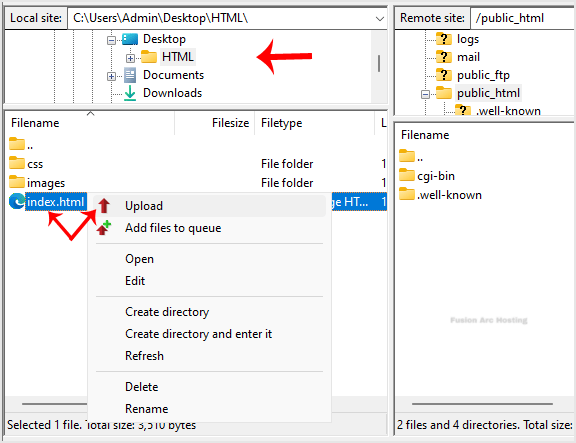This screenshot has height=443, width=576.
Task: Click the red Upload arrow icon
Action: coord(104,206)
